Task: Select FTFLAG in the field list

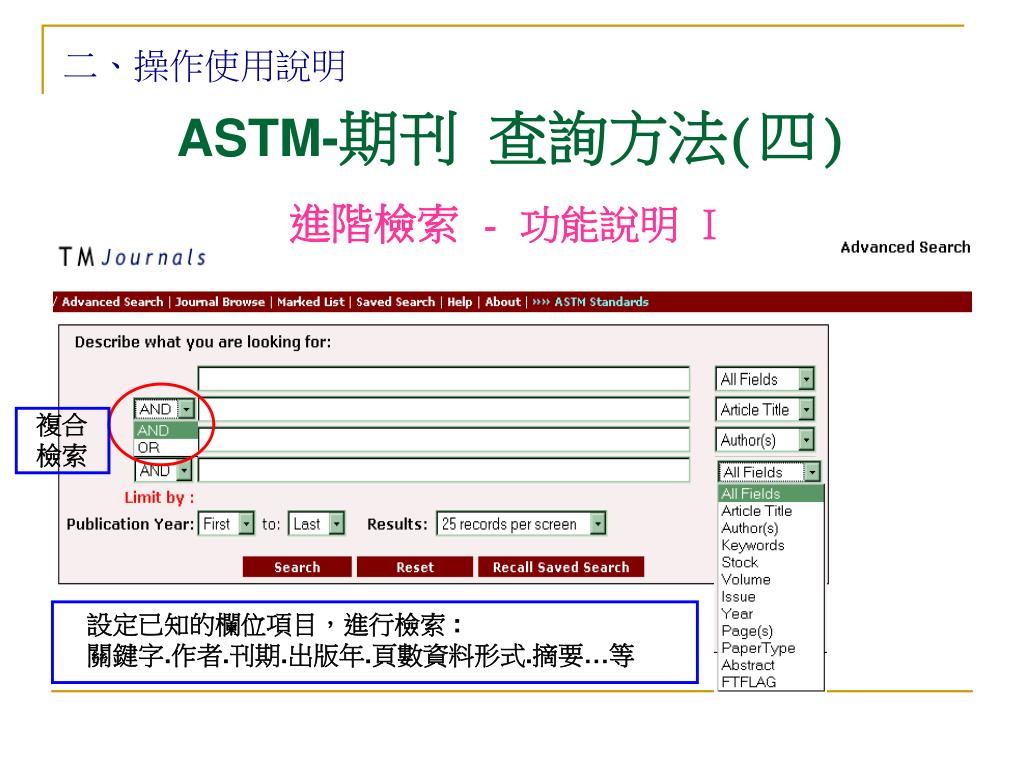Action: point(771,682)
